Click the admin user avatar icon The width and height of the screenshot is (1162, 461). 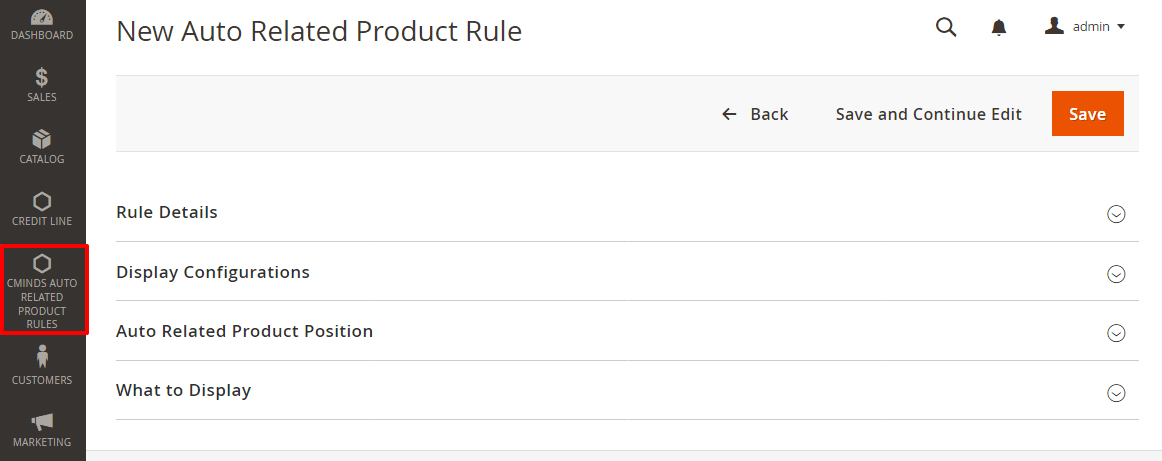(1054, 26)
